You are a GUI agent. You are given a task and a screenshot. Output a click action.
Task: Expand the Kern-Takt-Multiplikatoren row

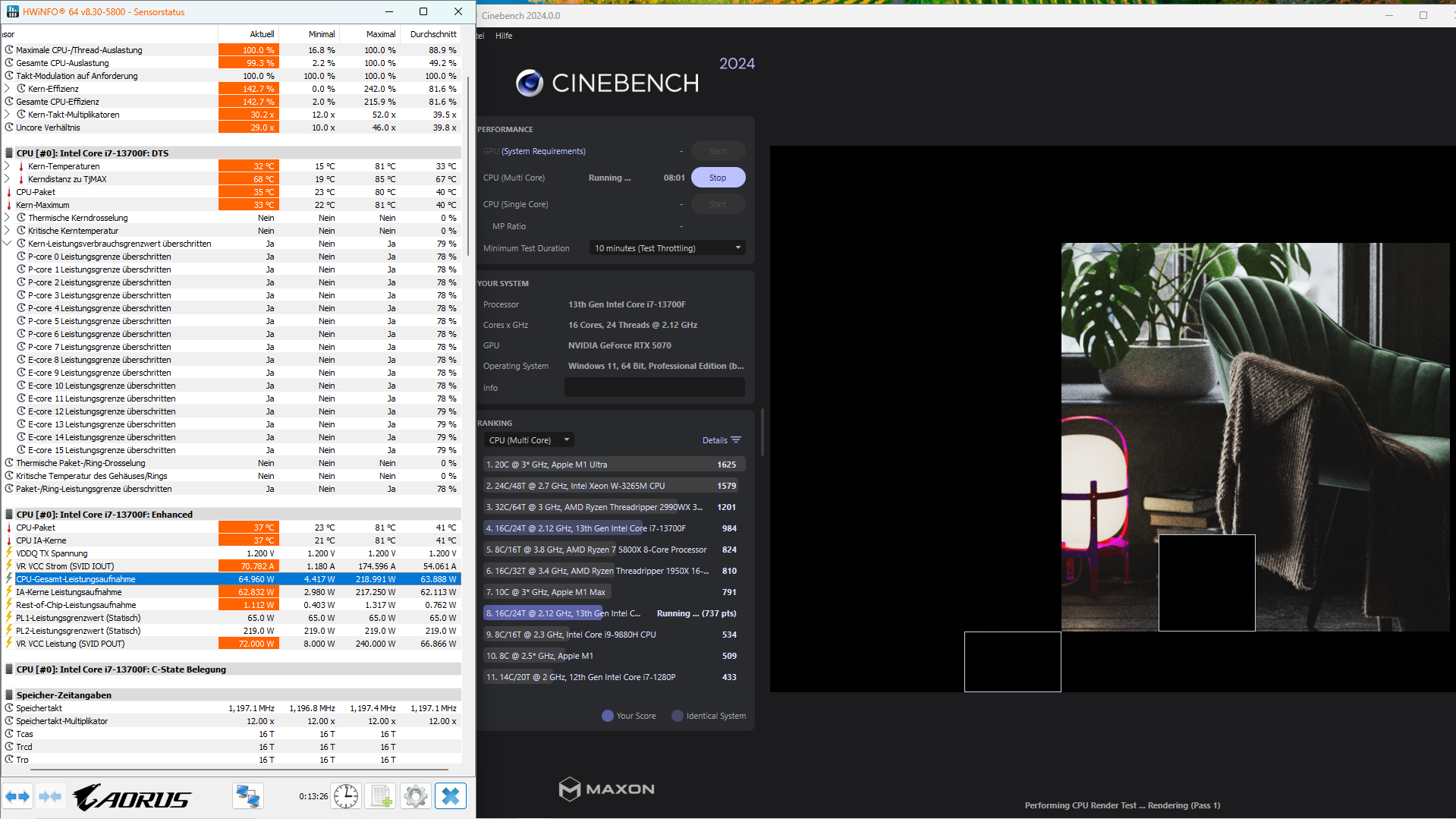tap(7, 115)
